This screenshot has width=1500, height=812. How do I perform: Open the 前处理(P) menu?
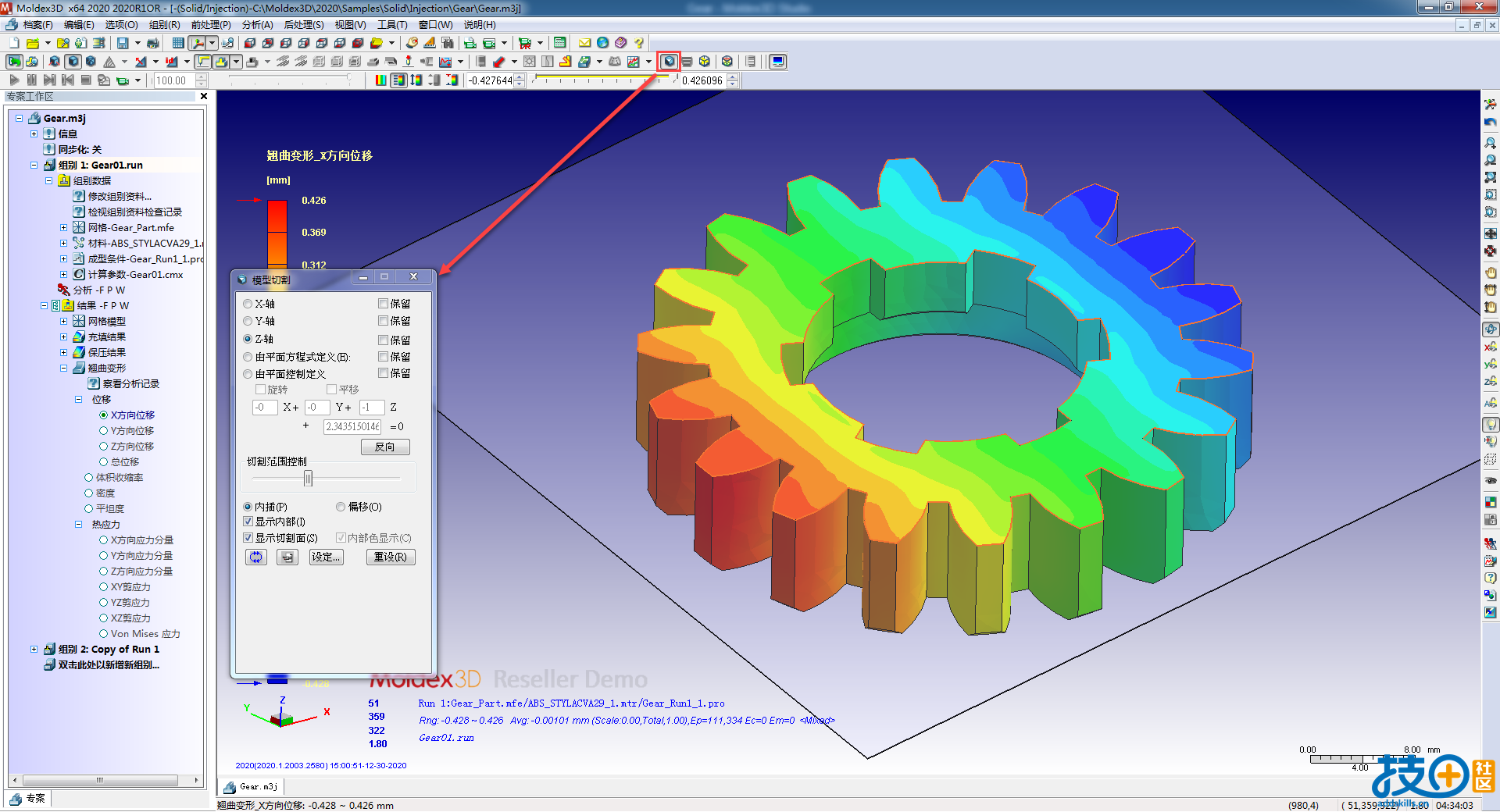tap(211, 25)
